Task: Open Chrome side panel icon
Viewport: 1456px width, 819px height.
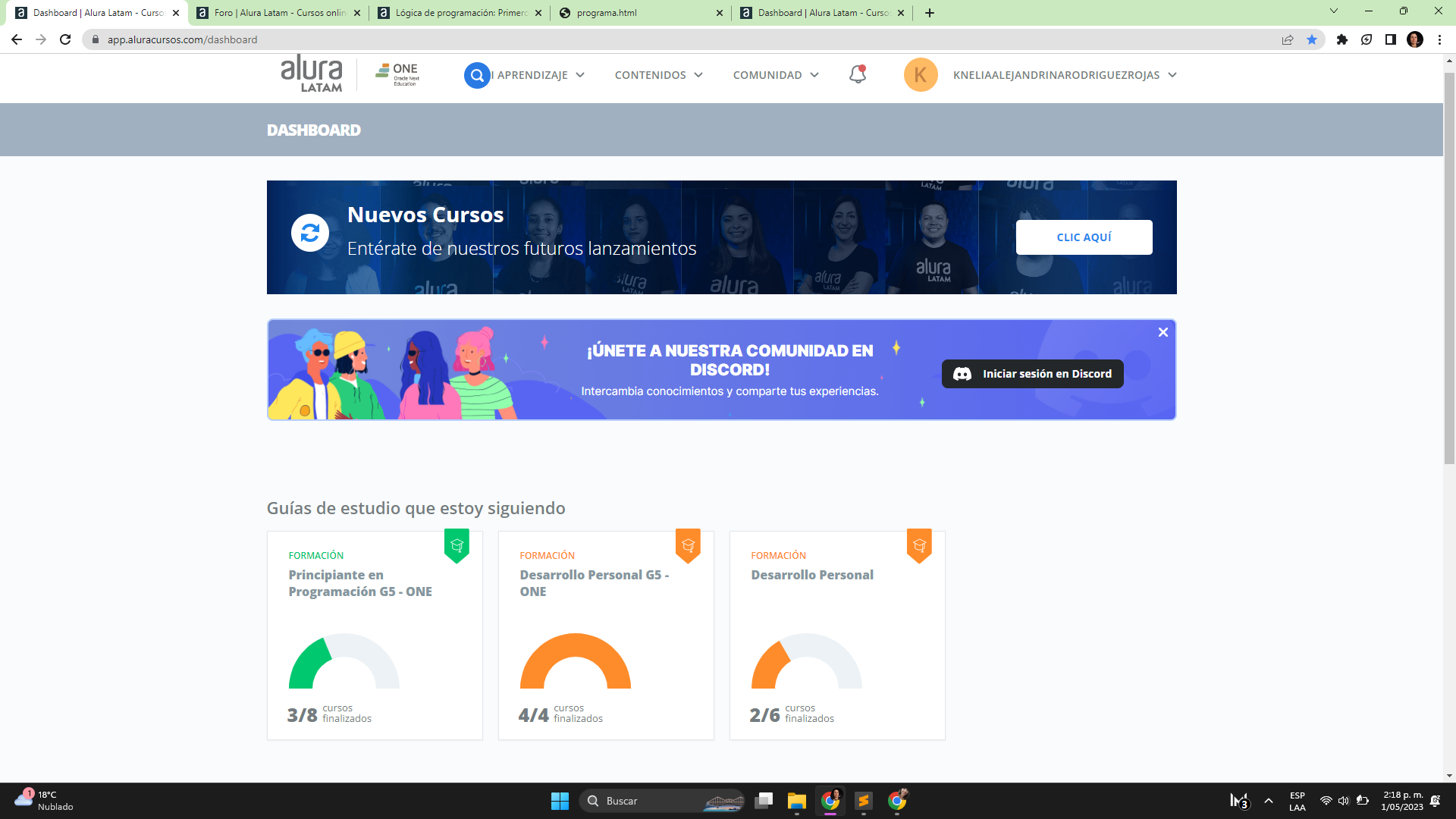Action: (1391, 39)
